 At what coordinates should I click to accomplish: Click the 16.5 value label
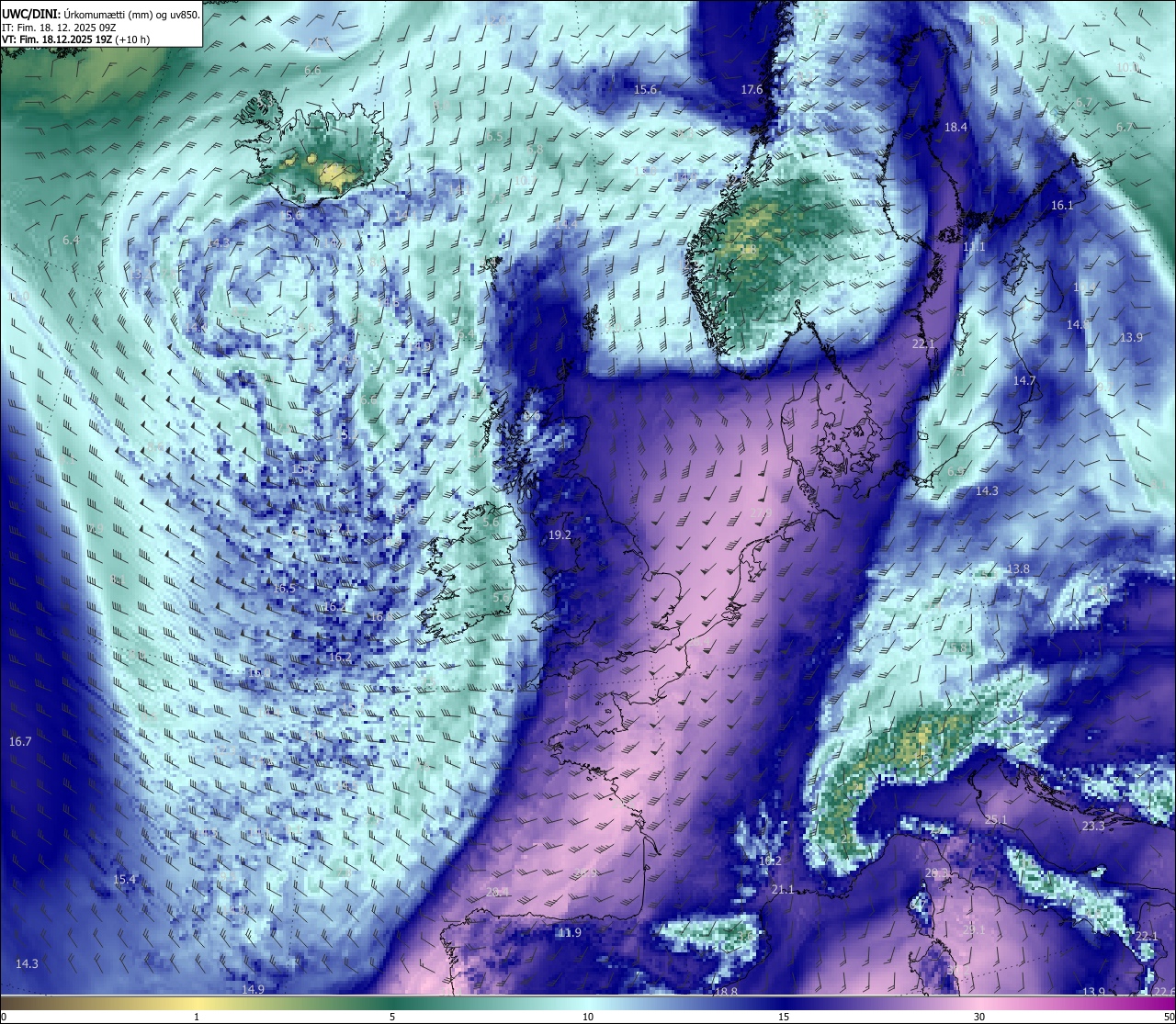coord(285,588)
